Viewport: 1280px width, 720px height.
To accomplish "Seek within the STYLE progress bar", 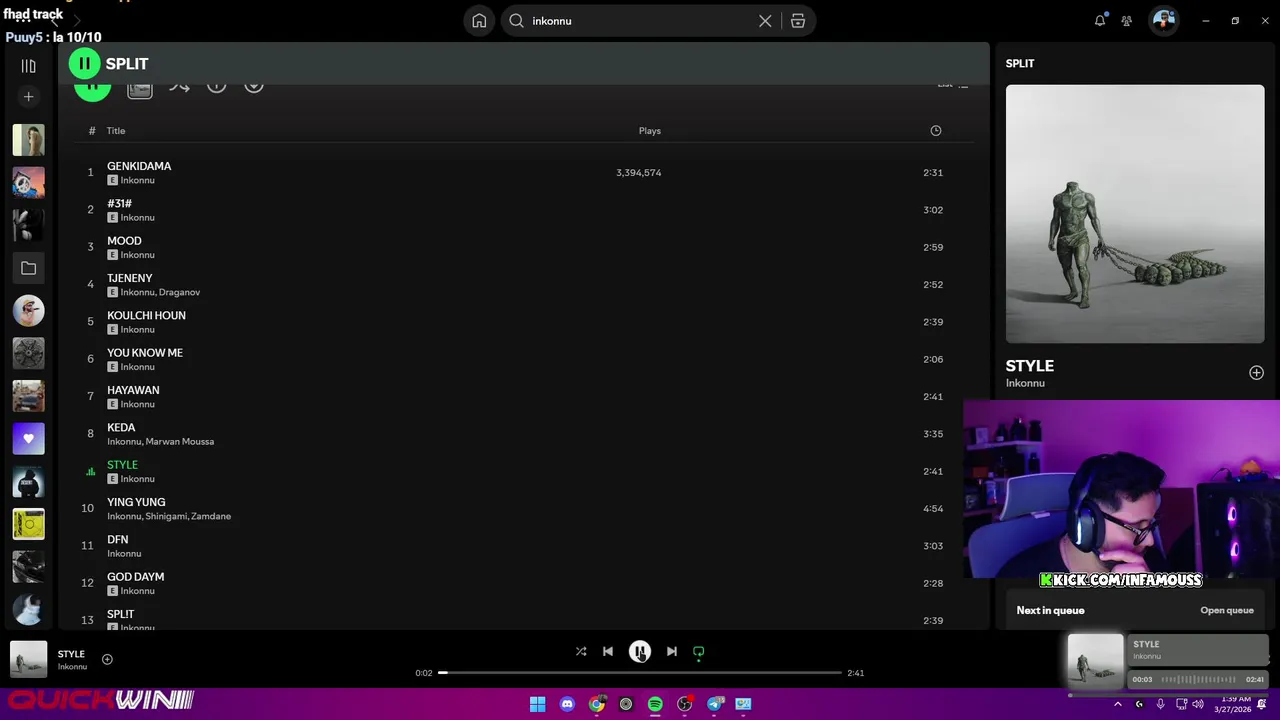I will point(640,673).
